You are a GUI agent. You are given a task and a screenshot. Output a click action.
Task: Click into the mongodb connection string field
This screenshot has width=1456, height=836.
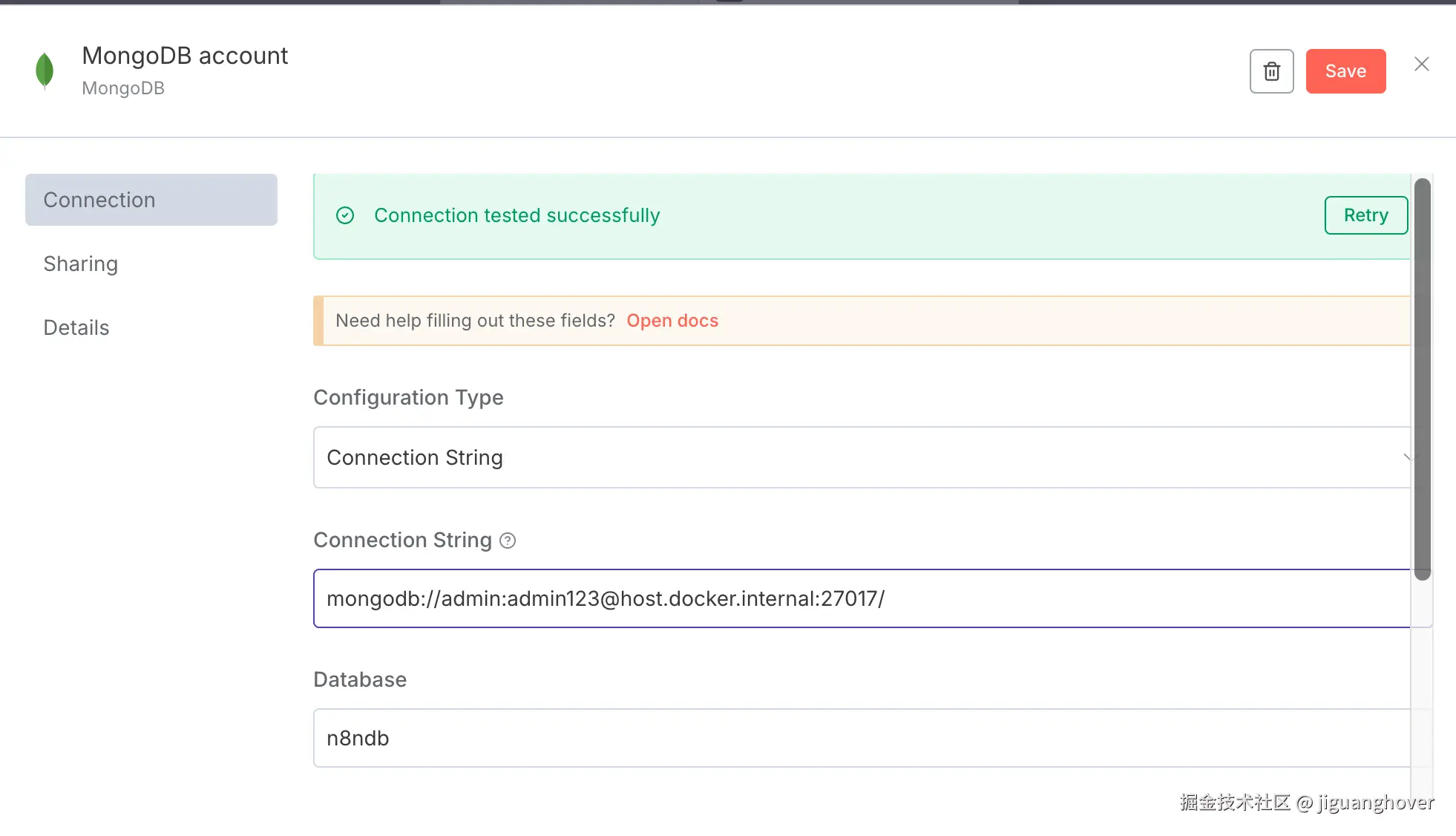[861, 598]
